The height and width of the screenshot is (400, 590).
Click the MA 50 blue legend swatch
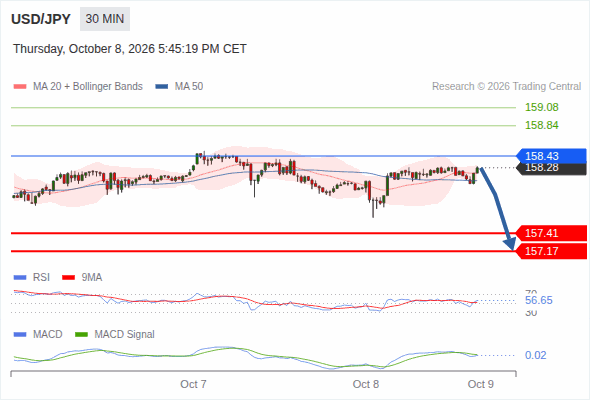162,87
